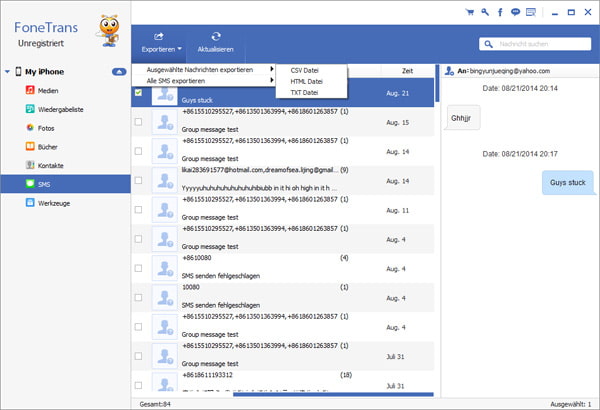600x410 pixels.
Task: Open the Facebook page icon
Action: tap(500, 12)
